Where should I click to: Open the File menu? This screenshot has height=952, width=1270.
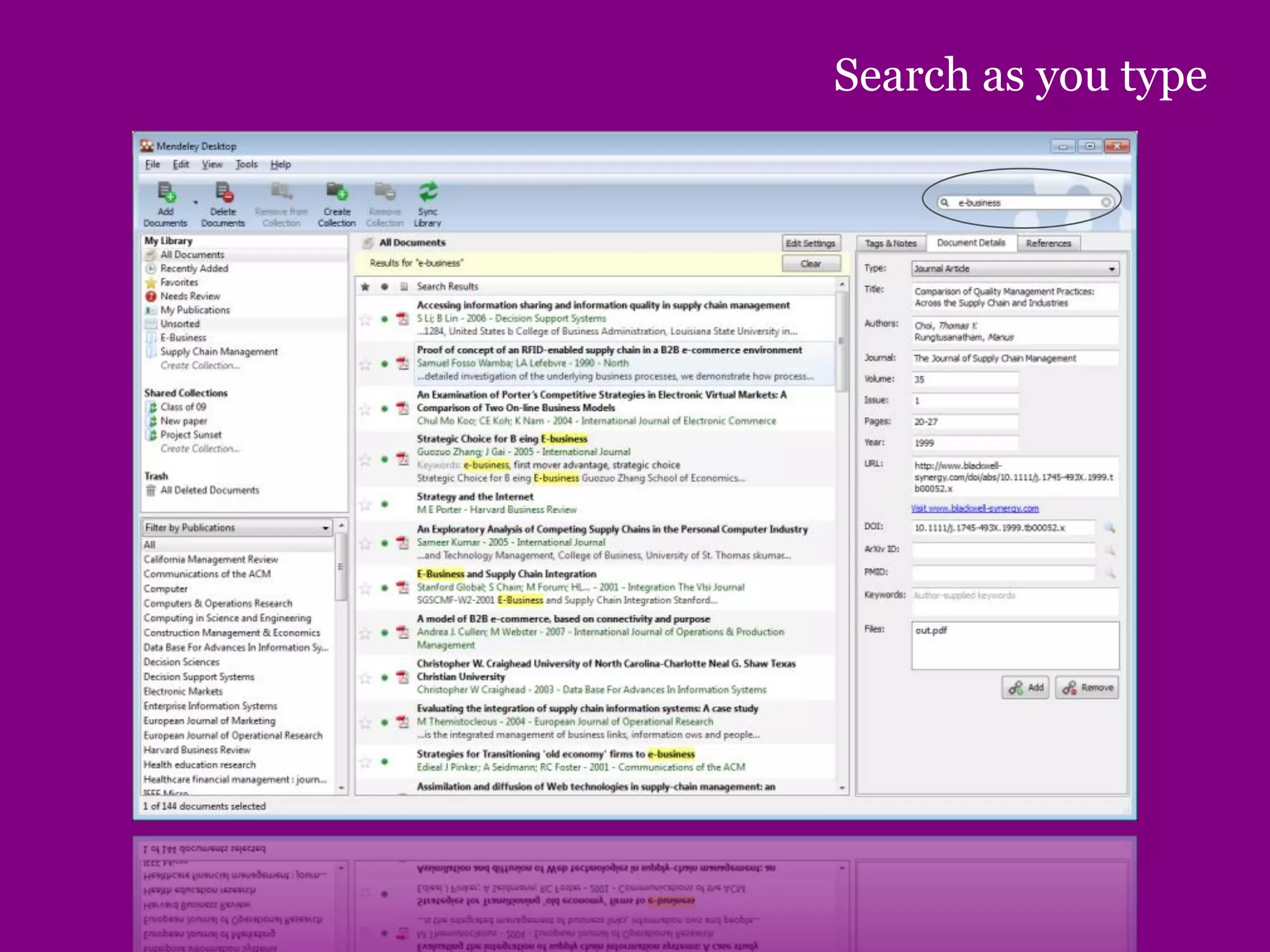click(153, 164)
